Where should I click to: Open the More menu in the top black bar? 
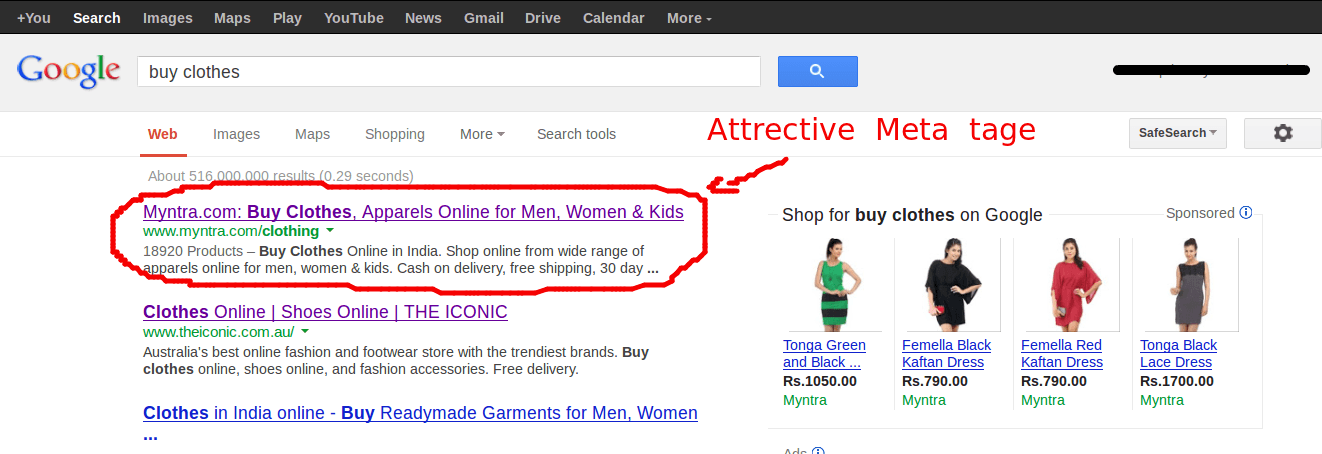tap(689, 18)
